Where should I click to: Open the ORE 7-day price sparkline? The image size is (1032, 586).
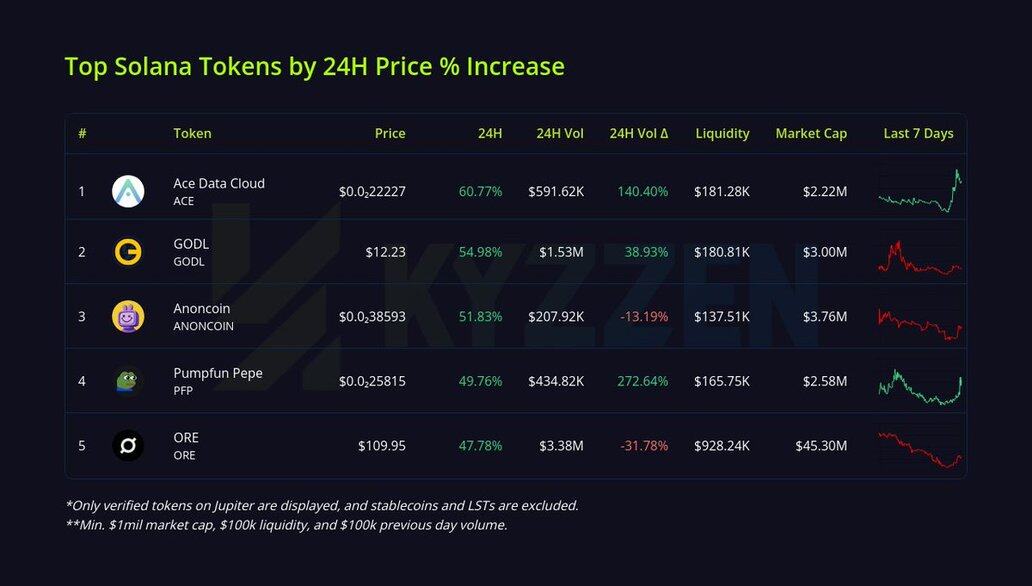tap(919, 448)
